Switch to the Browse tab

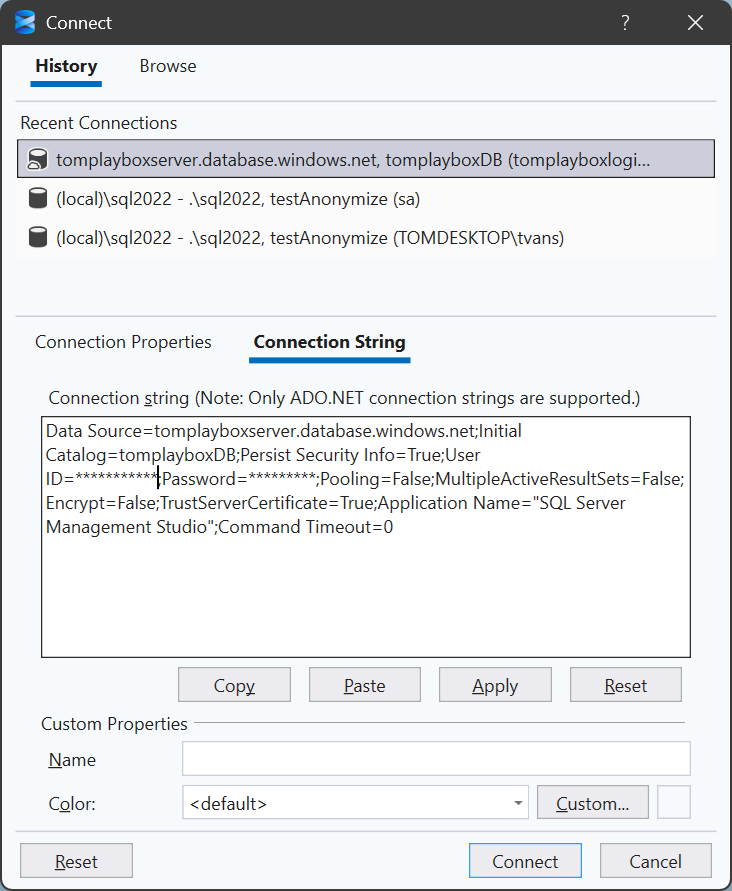click(168, 66)
